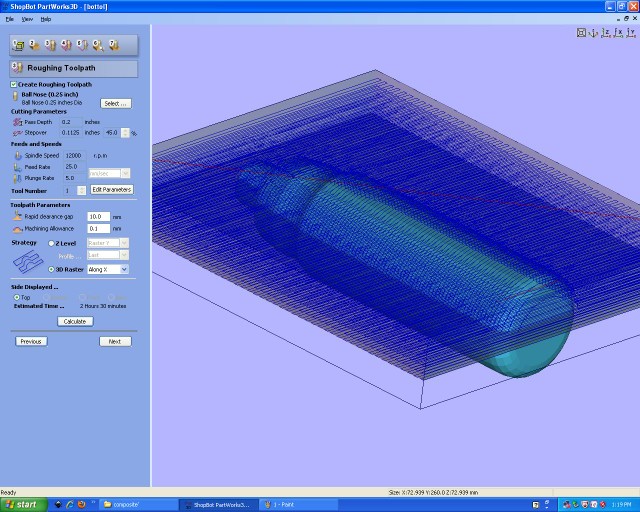
Task: Click the Stepover inches field
Action: tap(71, 133)
